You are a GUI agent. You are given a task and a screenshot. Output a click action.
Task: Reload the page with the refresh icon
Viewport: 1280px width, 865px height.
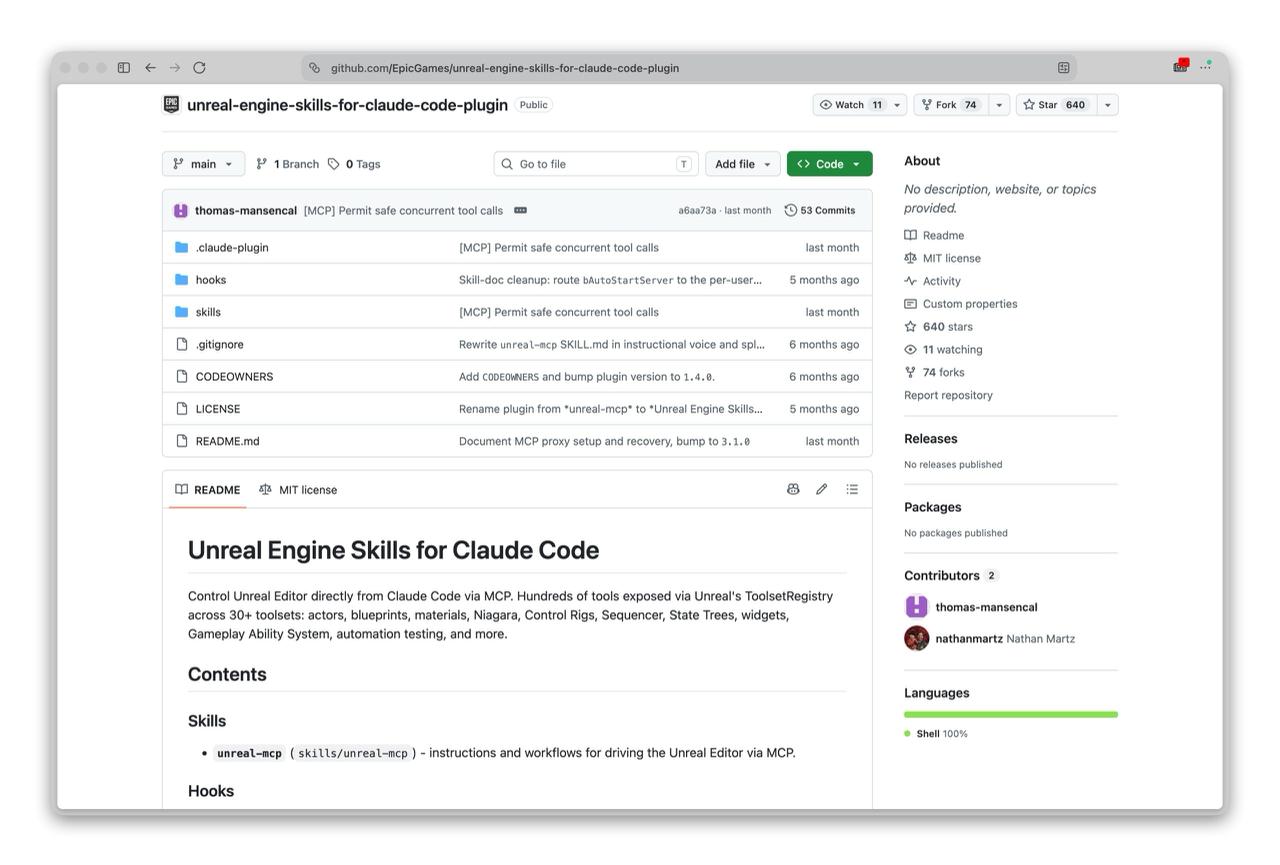tap(199, 68)
